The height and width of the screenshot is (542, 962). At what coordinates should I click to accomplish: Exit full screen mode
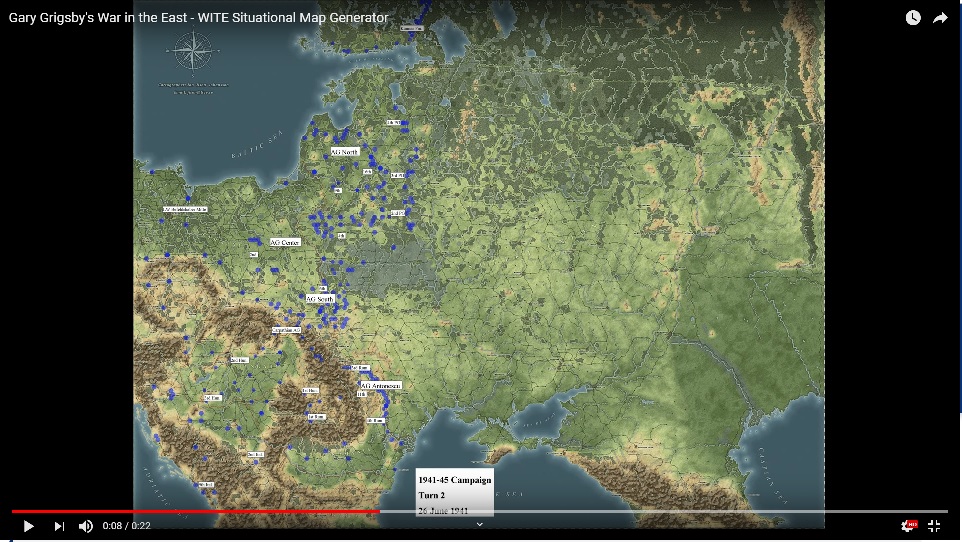[934, 525]
